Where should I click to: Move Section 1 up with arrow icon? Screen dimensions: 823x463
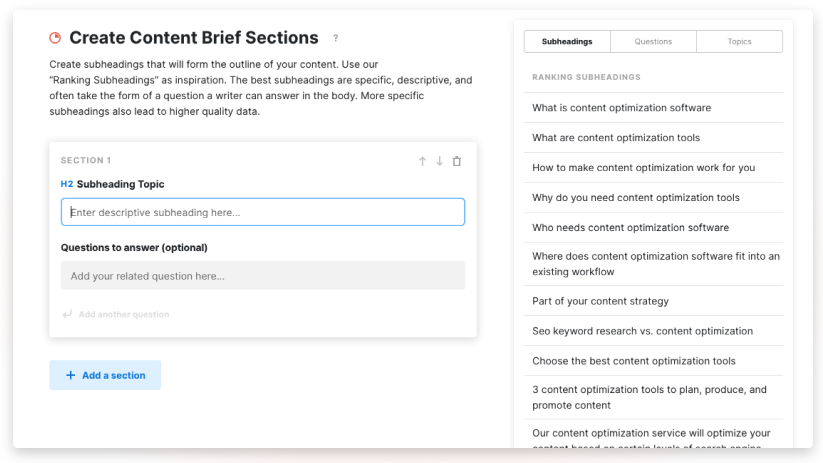(x=422, y=161)
